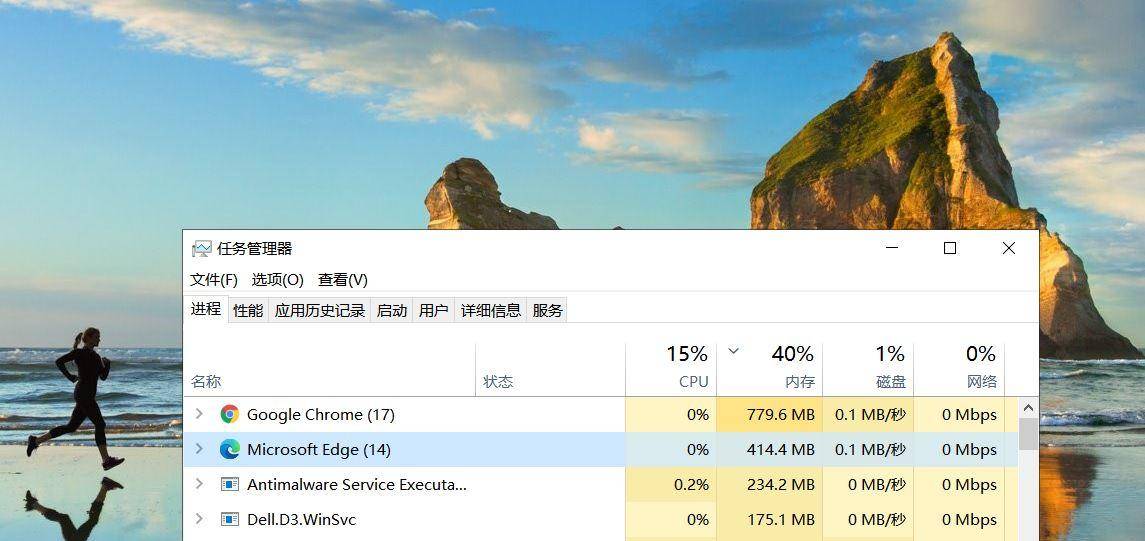1145x541 pixels.
Task: Expand the Google Chrome process group
Action: tap(199, 414)
